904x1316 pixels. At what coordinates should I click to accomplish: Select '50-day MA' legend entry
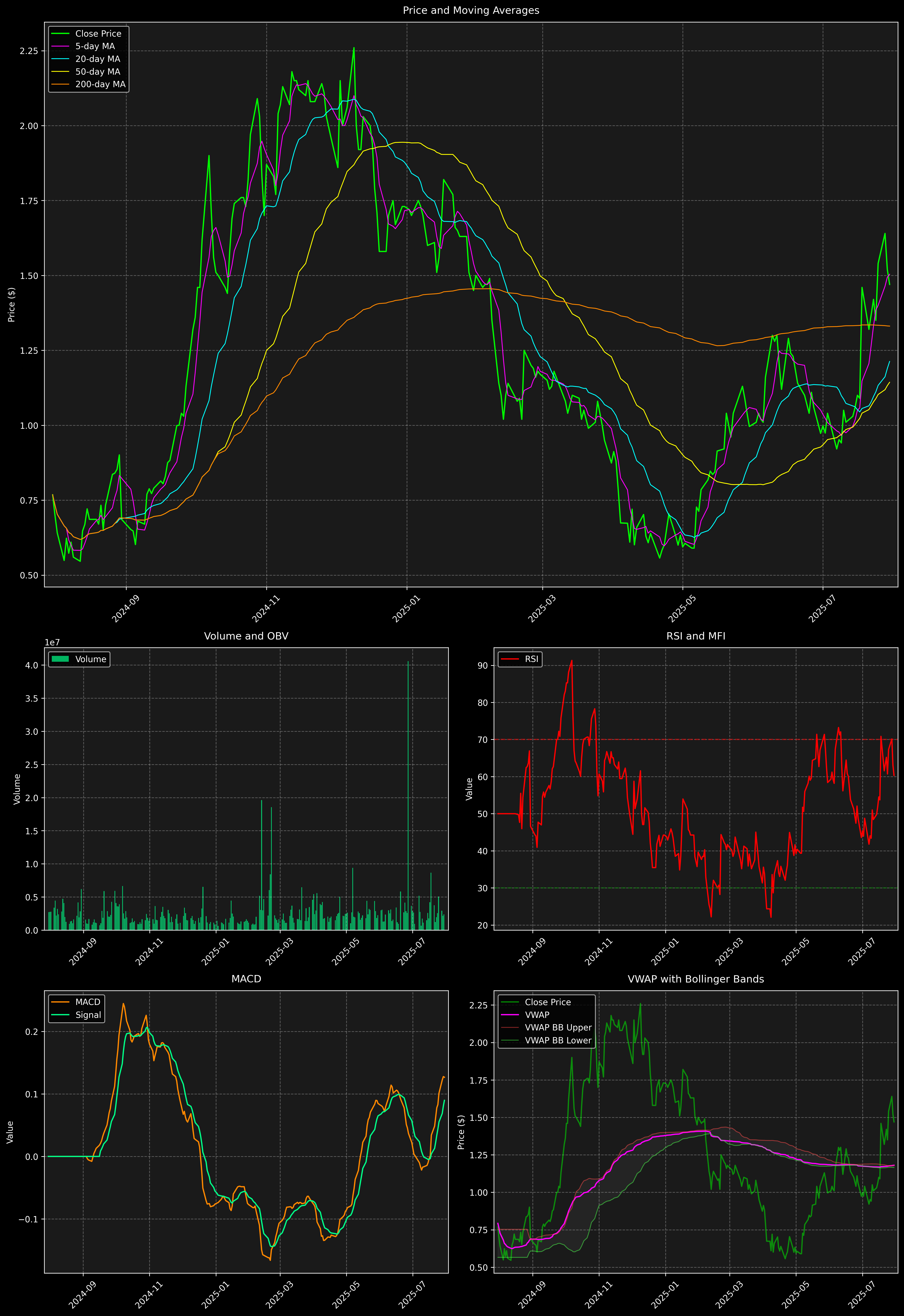(x=97, y=72)
